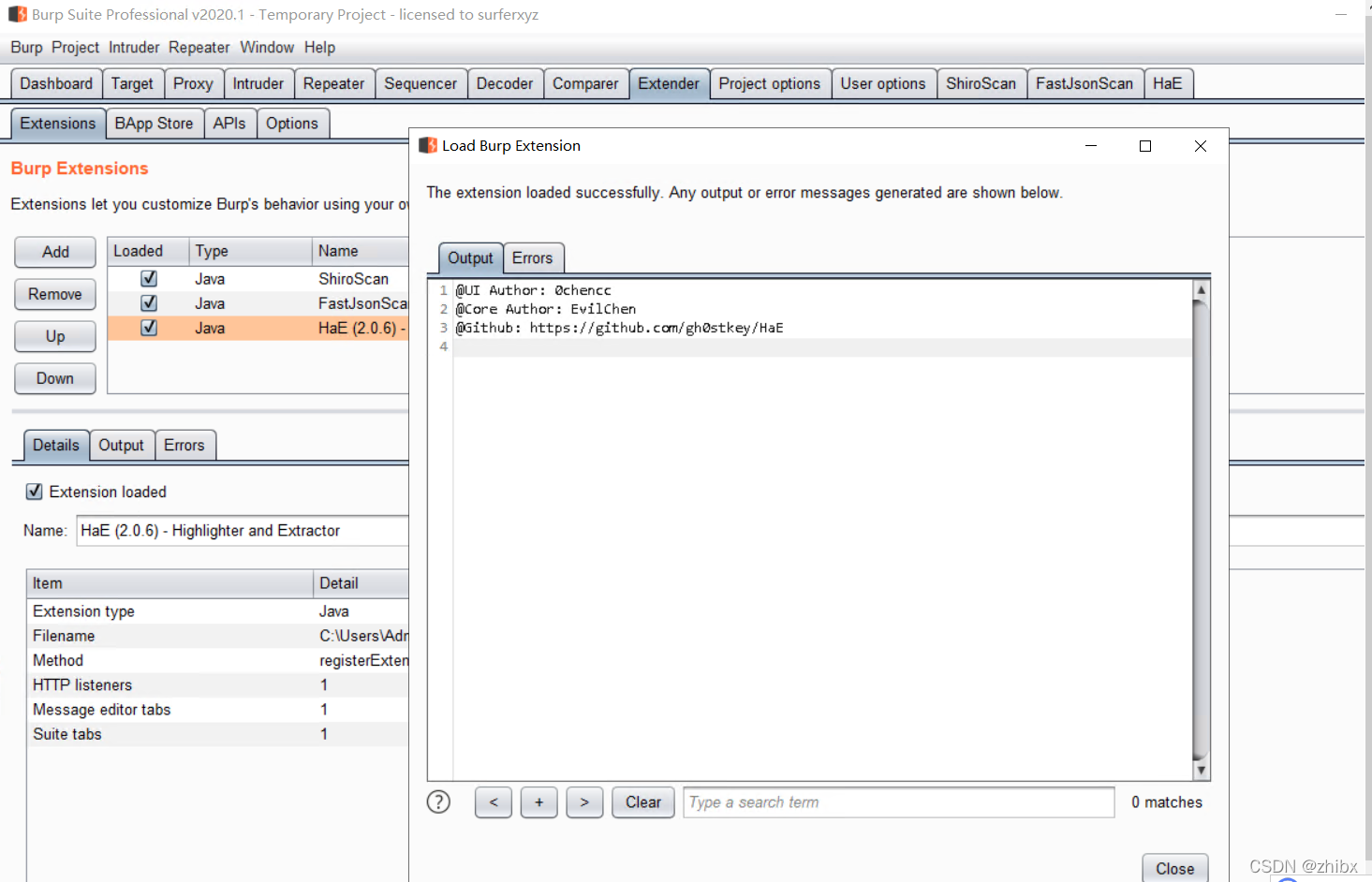Select the Output tab in the dialog
The width and height of the screenshot is (1372, 882).
click(x=470, y=257)
